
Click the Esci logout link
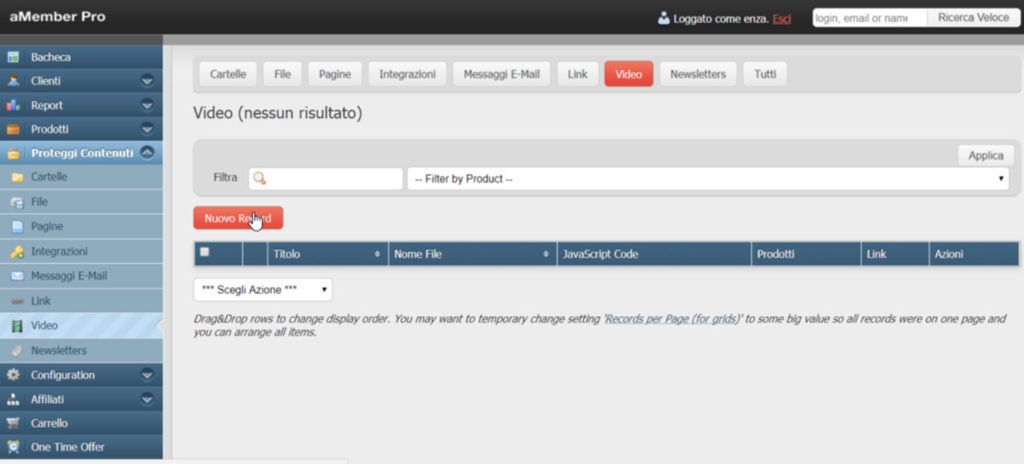pos(782,18)
